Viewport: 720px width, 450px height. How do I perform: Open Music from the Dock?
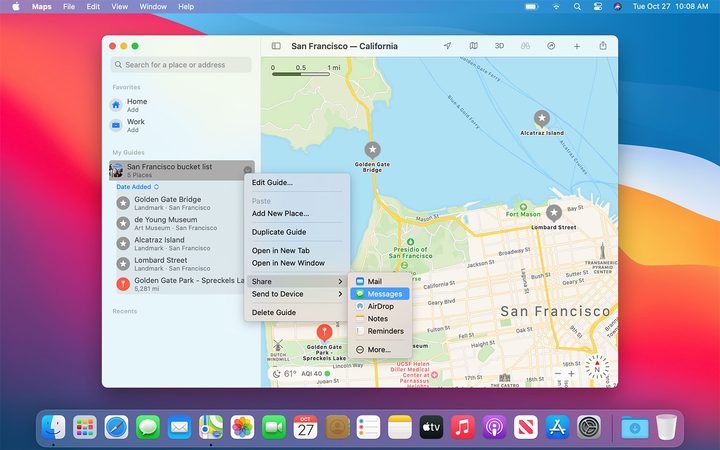(x=463, y=427)
